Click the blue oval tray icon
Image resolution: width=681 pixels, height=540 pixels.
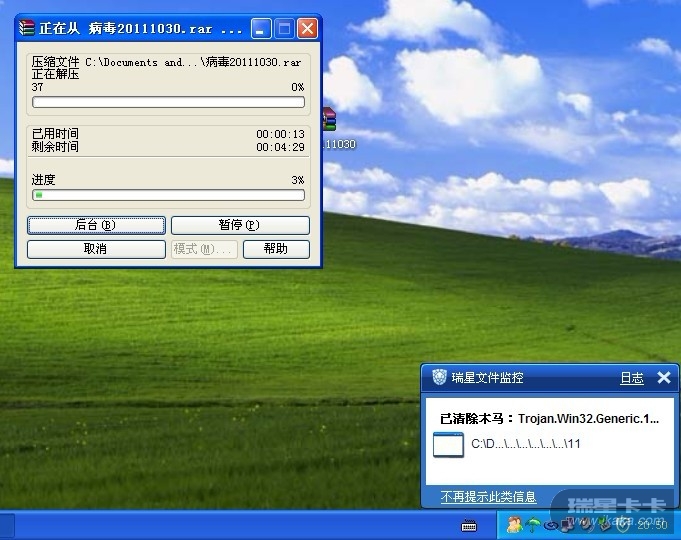point(551,526)
